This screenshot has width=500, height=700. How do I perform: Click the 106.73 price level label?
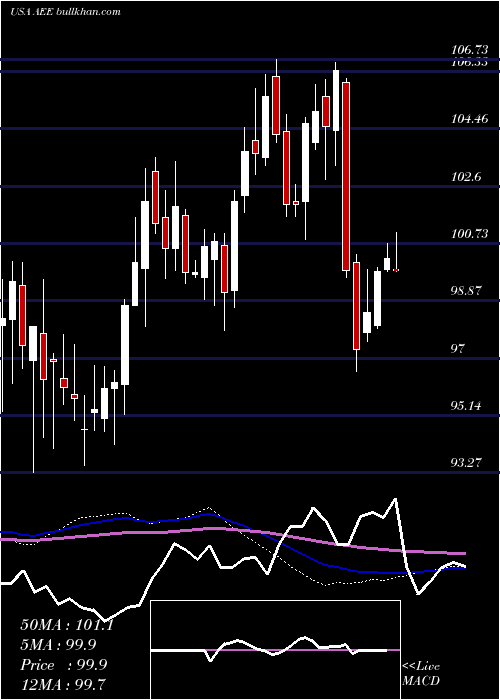(469, 52)
